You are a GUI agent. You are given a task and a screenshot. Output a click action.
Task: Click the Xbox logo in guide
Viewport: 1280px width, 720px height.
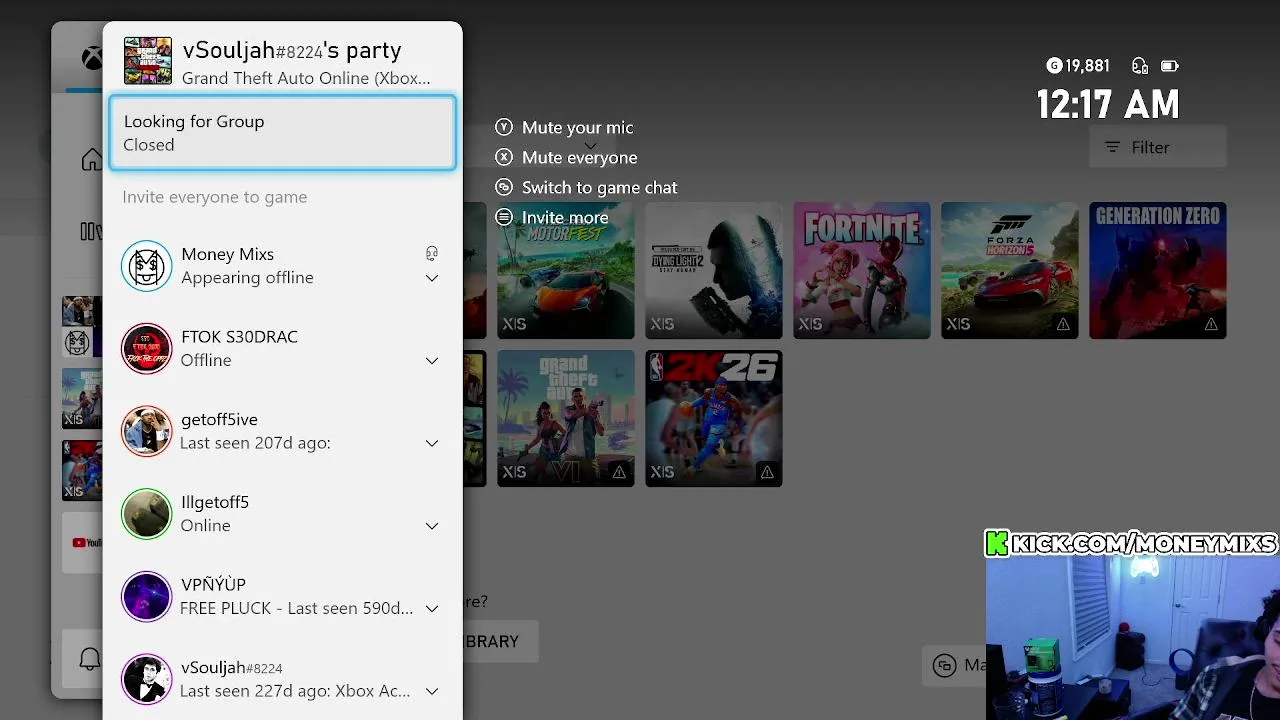(x=92, y=58)
